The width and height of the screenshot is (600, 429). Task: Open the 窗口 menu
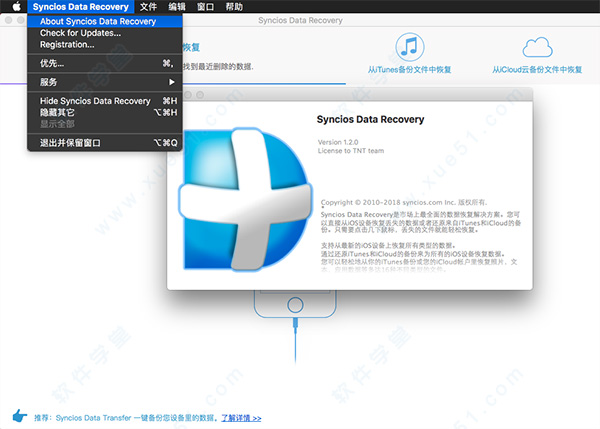pyautogui.click(x=205, y=7)
